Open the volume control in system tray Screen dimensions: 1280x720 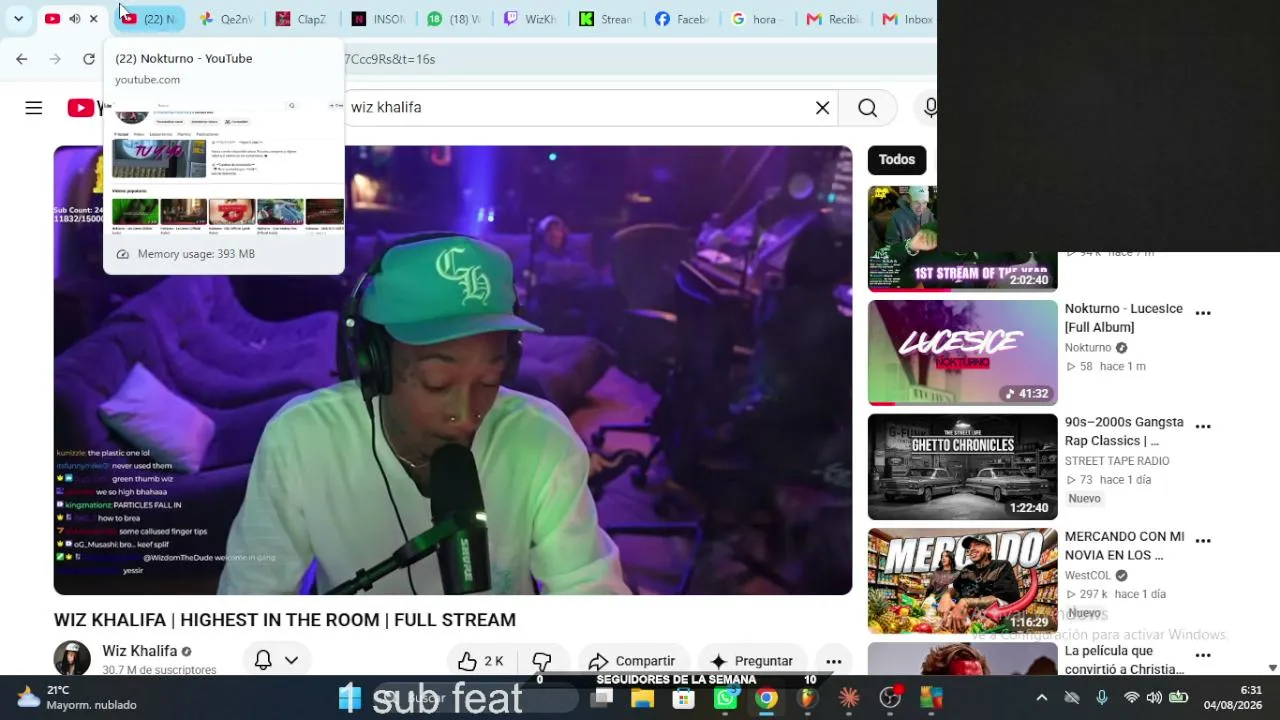1154,698
